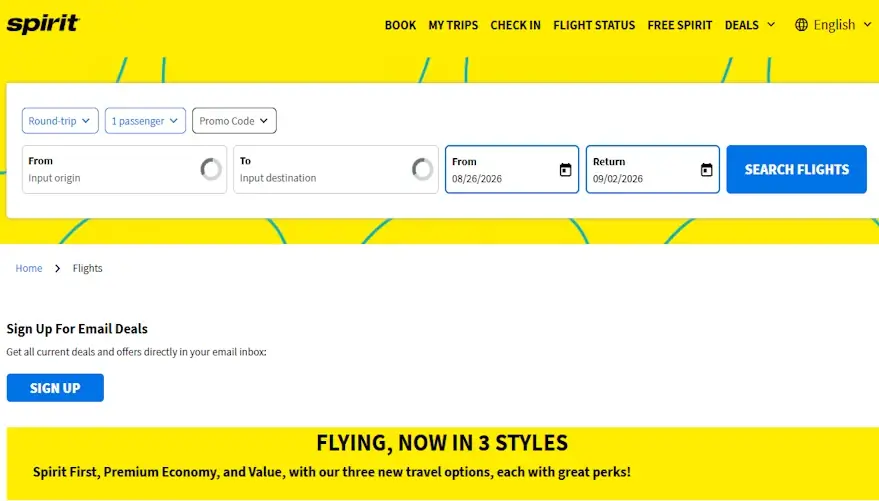Image resolution: width=879 pixels, height=501 pixels.
Task: Click the destination field loading spinner
Action: pyautogui.click(x=423, y=169)
